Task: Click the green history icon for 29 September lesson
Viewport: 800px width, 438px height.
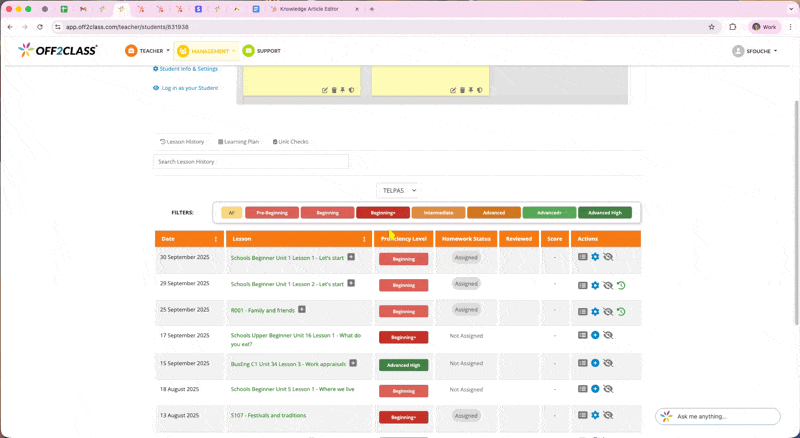Action: click(x=621, y=285)
